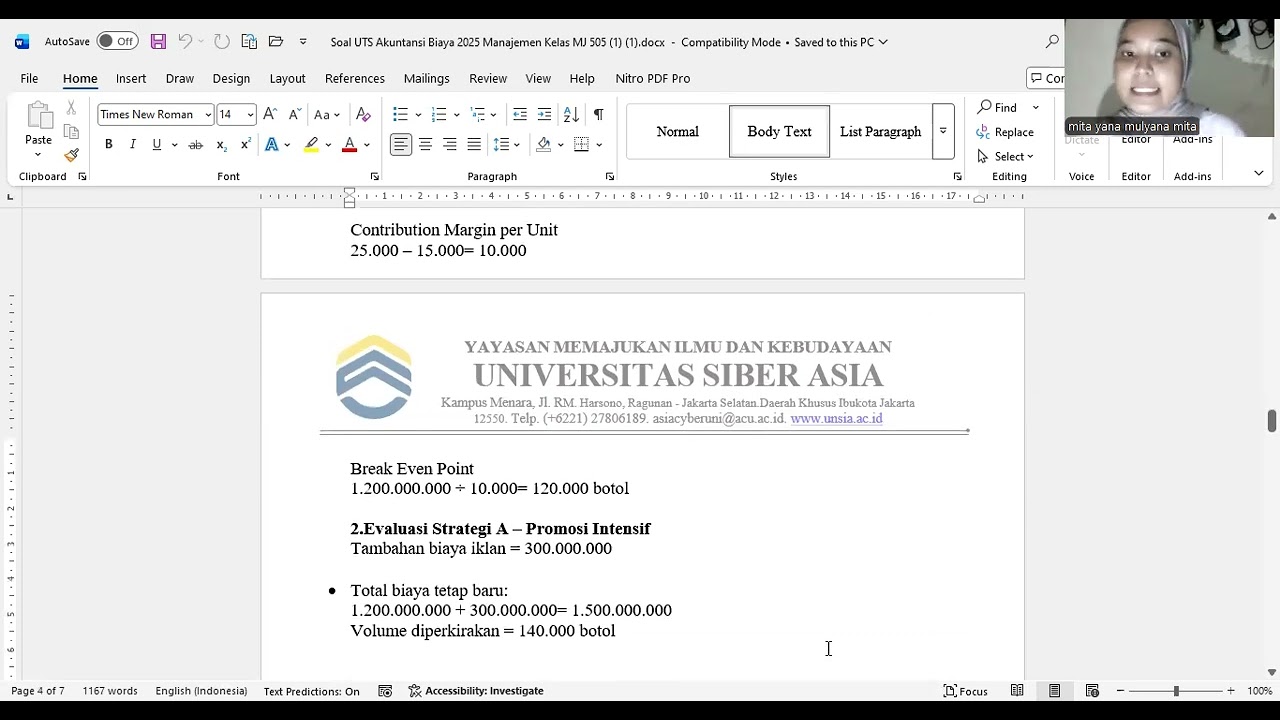Click the Sort A-Z icon
The height and width of the screenshot is (720, 1280).
(x=571, y=114)
